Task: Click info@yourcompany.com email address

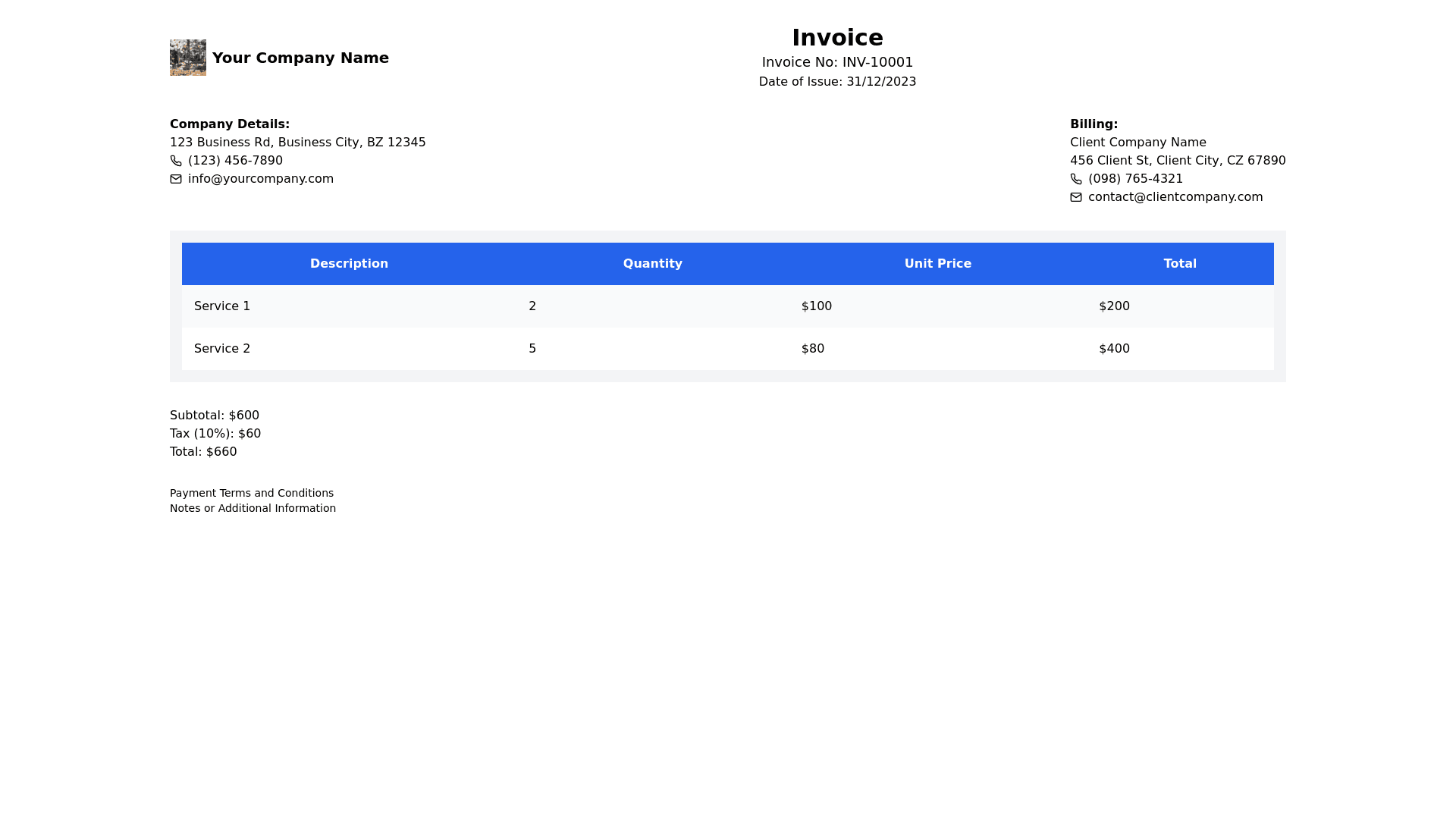Action: click(x=260, y=179)
